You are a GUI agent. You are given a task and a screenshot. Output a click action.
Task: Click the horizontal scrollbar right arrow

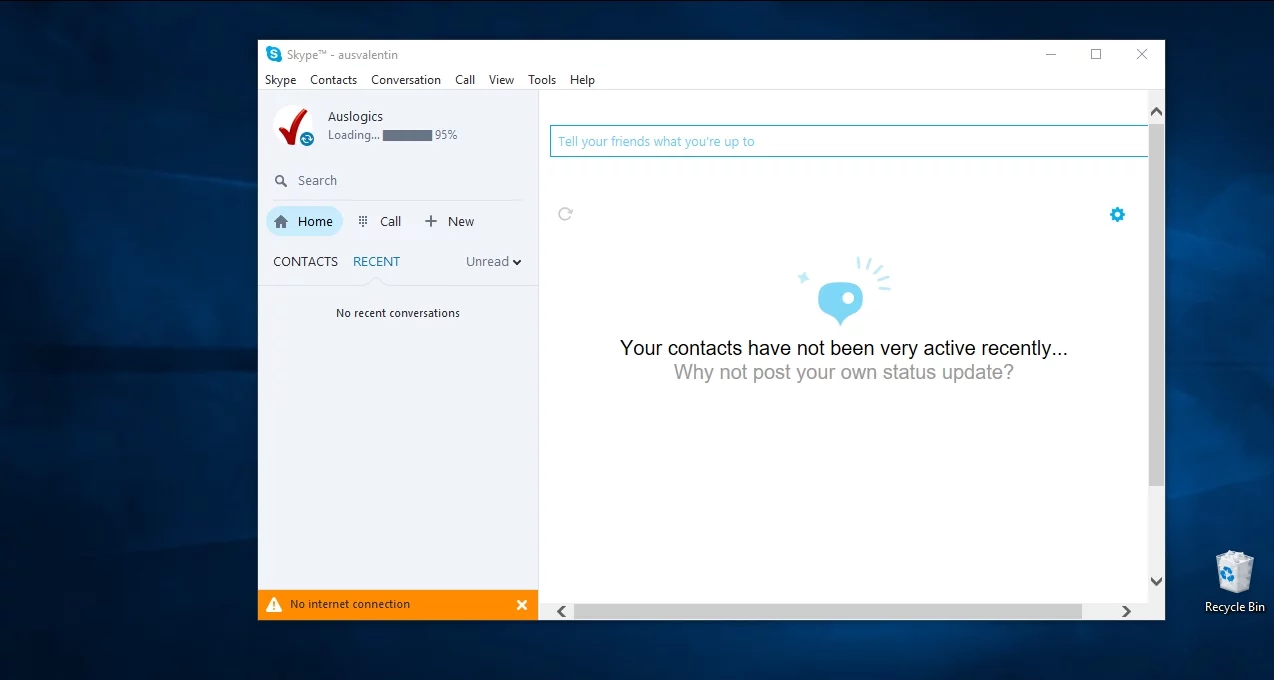click(x=1126, y=611)
